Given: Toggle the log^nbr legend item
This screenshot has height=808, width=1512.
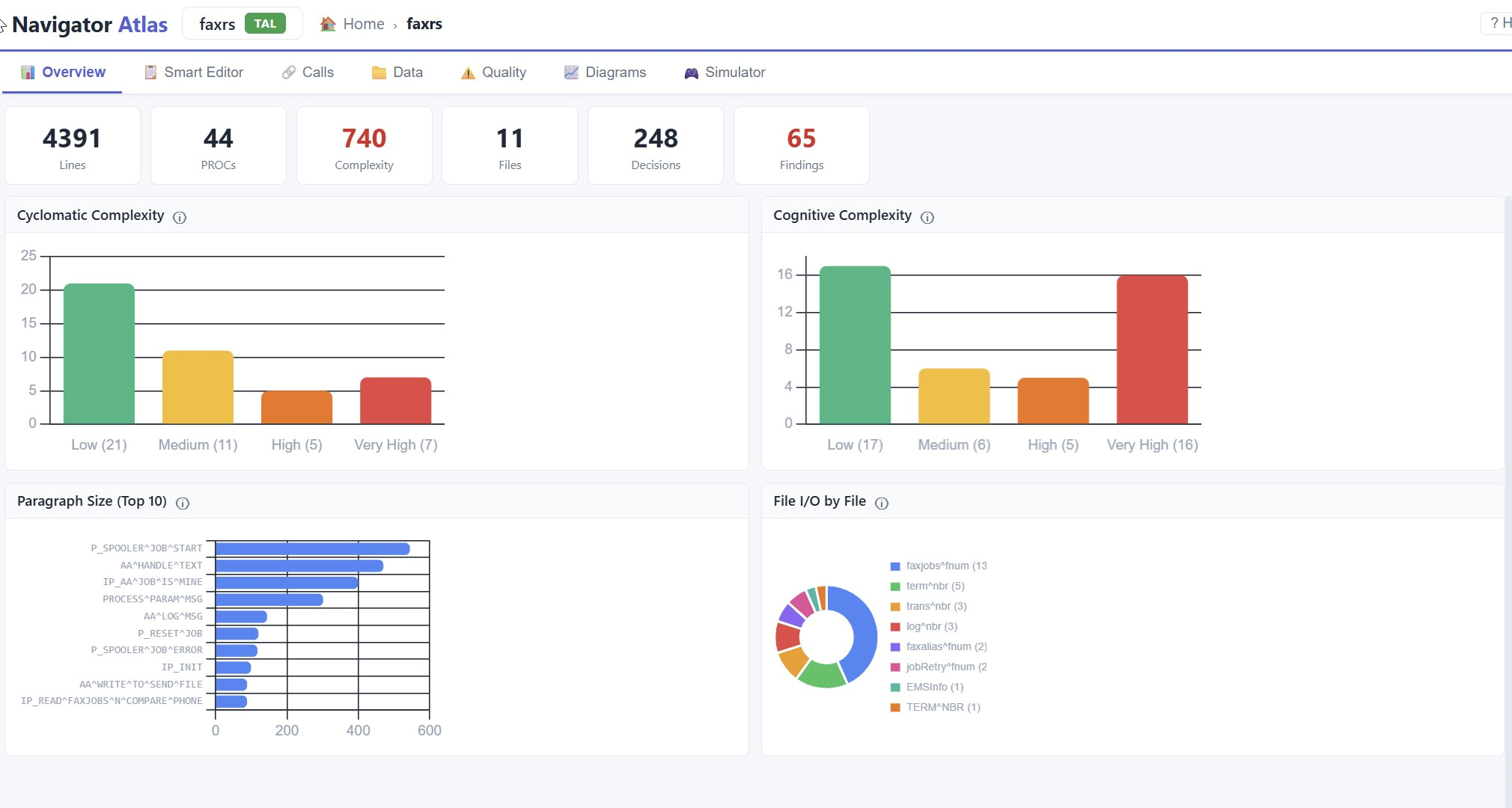Looking at the screenshot, I should 924,626.
